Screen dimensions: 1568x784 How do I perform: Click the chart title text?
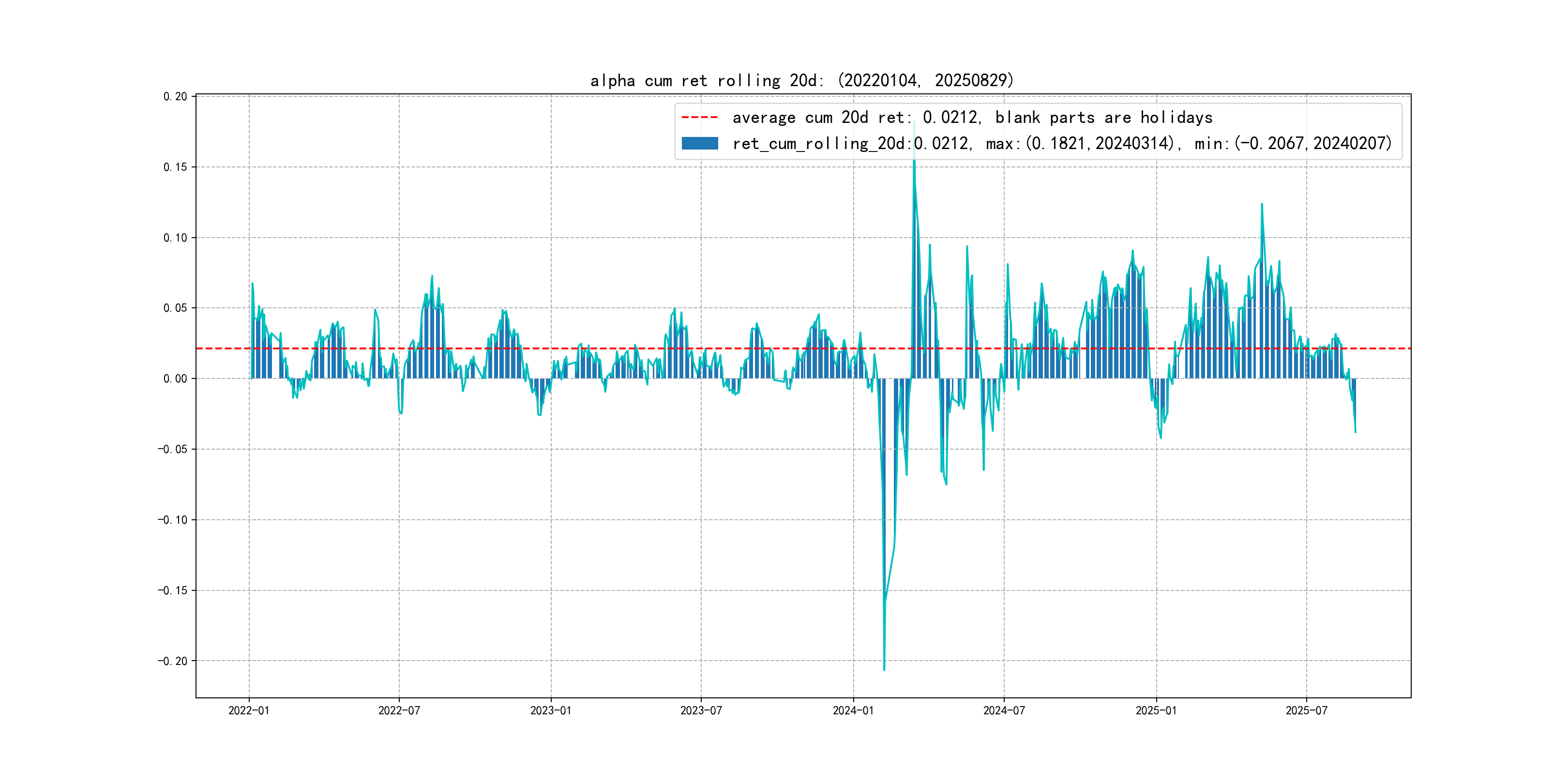[x=801, y=80]
